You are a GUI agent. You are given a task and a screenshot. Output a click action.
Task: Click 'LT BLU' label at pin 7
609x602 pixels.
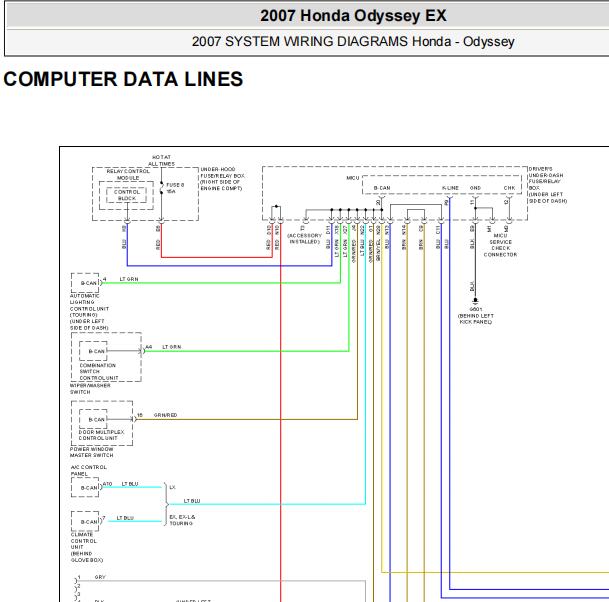pyautogui.click(x=125, y=518)
